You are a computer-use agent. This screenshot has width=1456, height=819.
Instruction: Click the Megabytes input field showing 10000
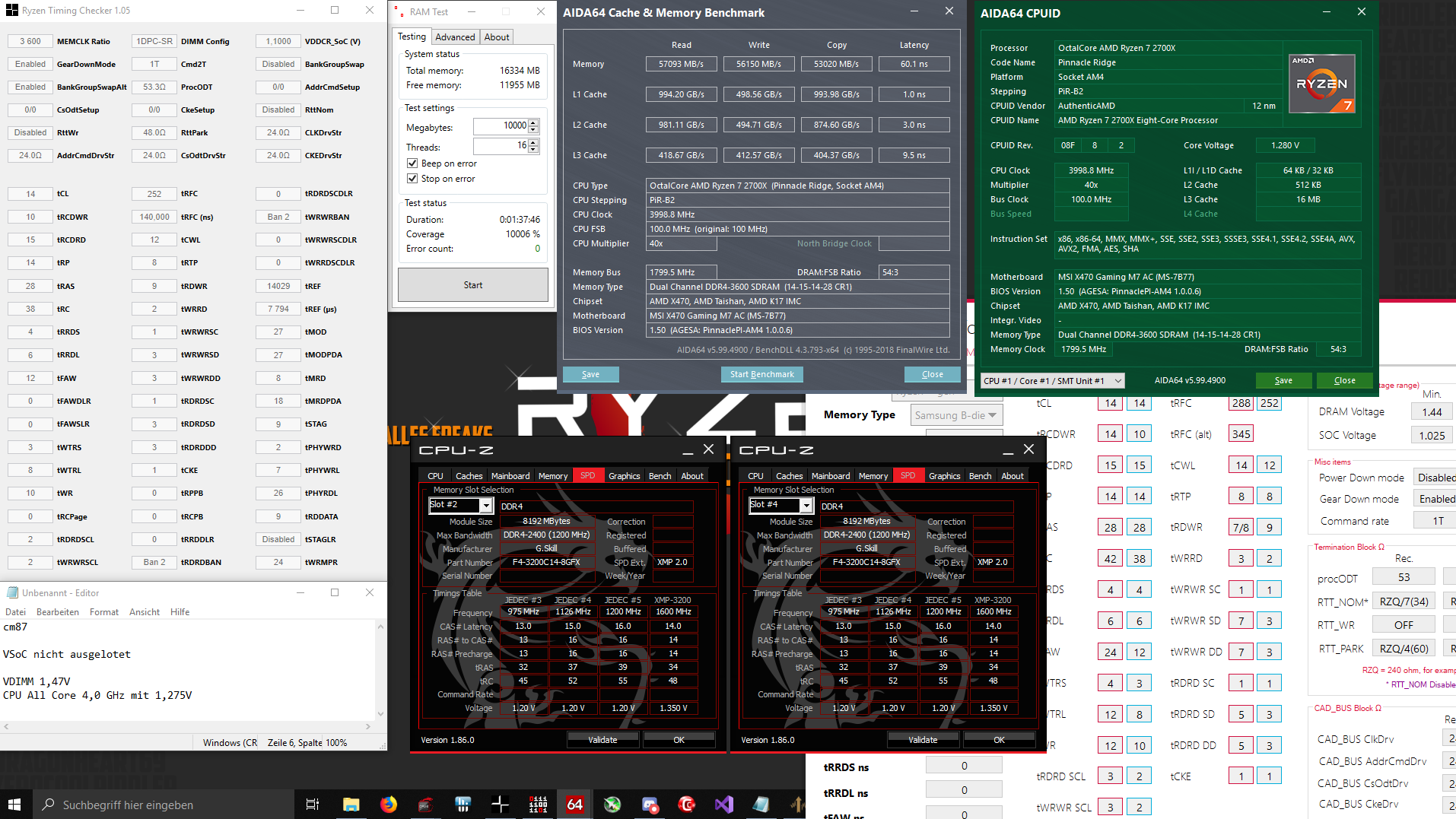501,125
